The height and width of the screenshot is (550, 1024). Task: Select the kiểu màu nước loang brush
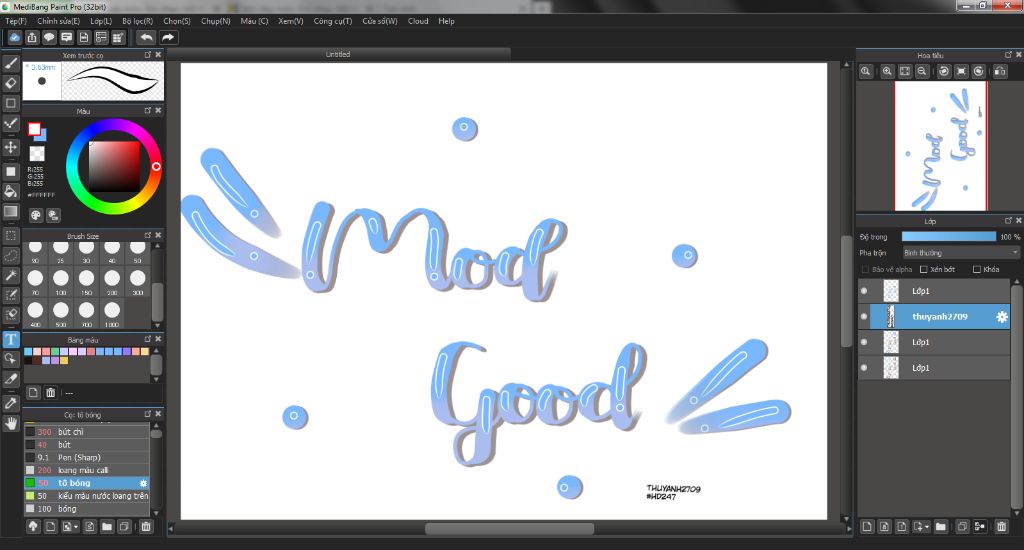point(87,496)
